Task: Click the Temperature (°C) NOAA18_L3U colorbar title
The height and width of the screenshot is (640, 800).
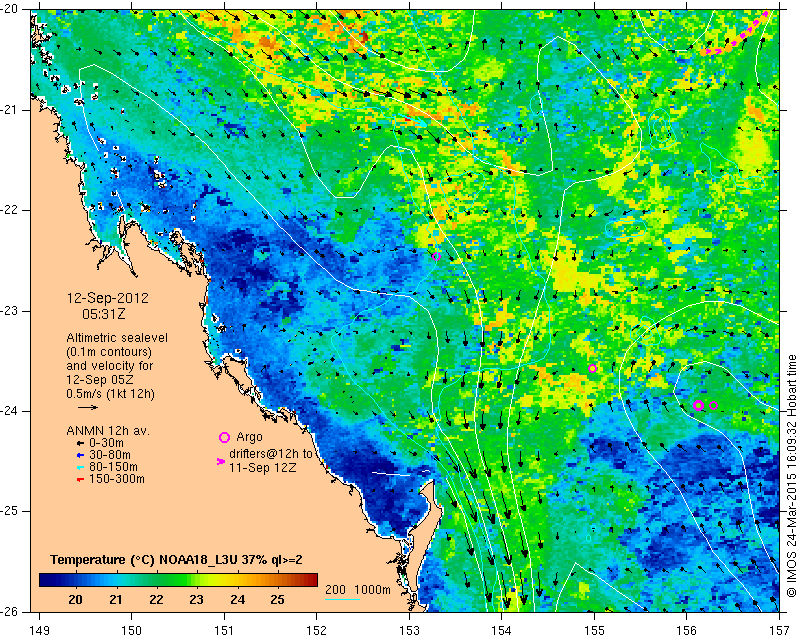Action: [177, 560]
